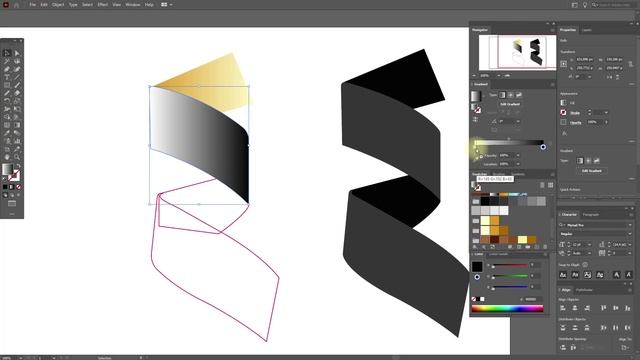Select the Lasso tool
Viewport: 640px width, 360px height.
17,61
